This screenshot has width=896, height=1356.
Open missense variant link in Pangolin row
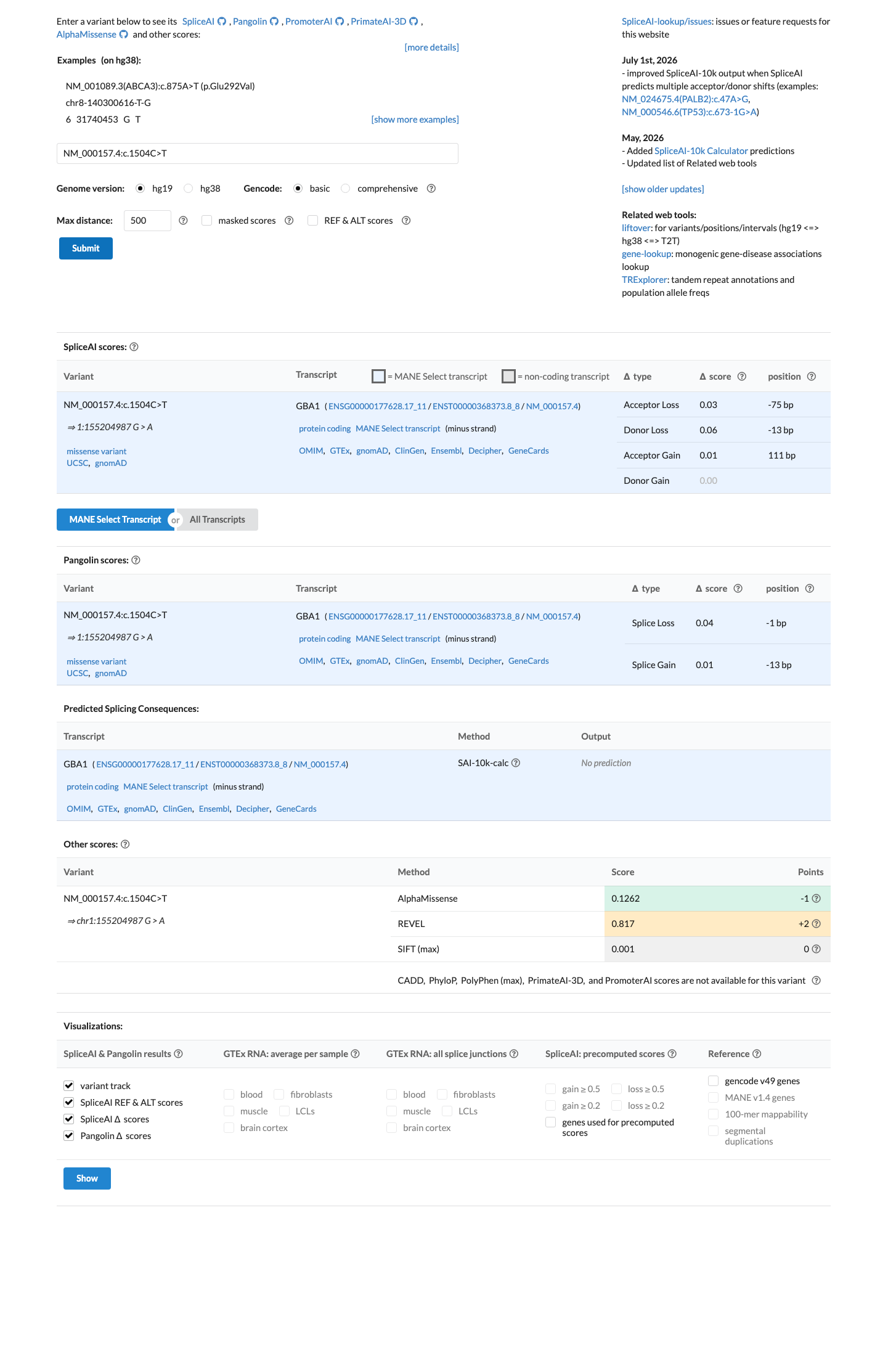pyautogui.click(x=96, y=662)
